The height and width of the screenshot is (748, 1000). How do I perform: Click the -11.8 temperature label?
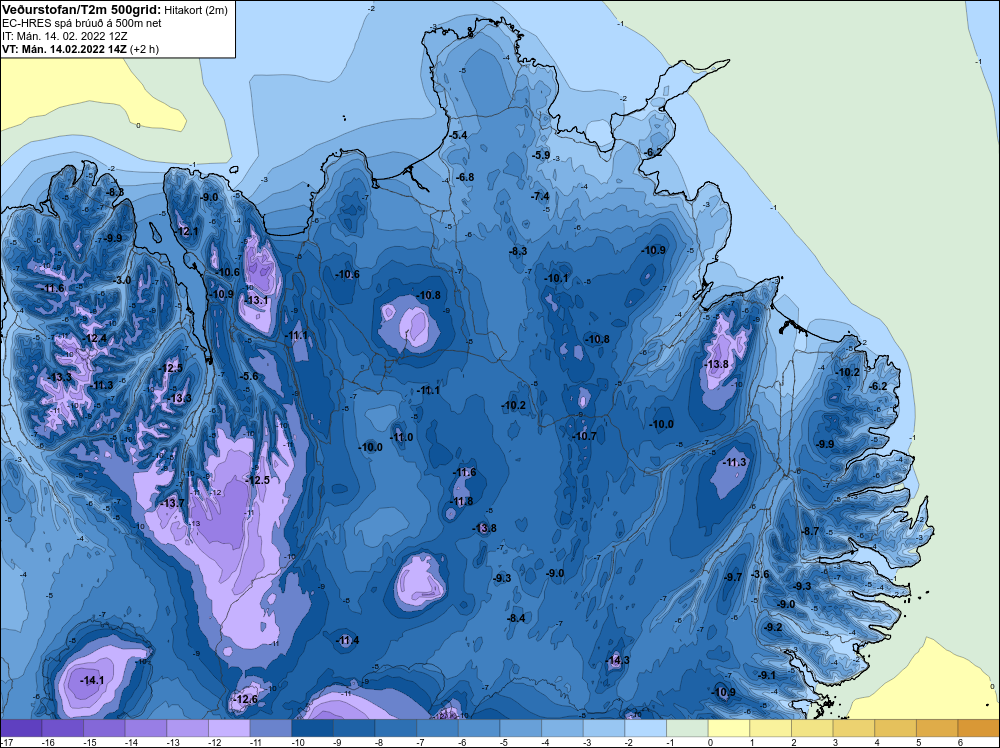[462, 501]
